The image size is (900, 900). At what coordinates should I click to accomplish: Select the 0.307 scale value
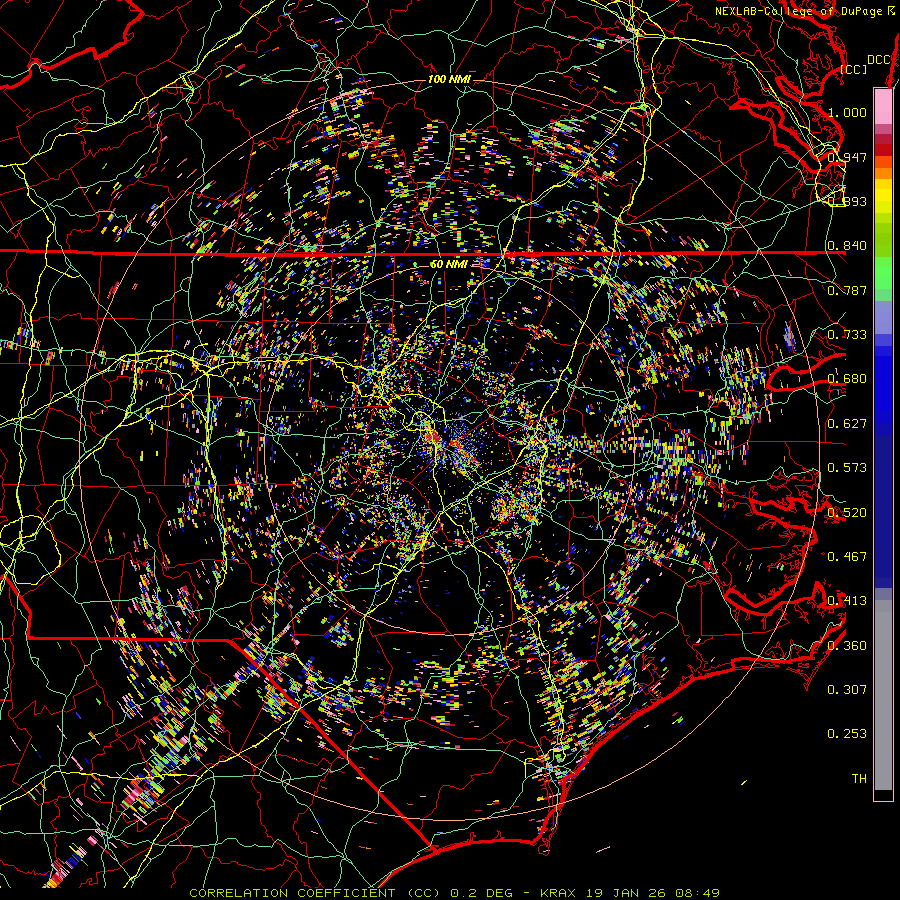pyautogui.click(x=847, y=689)
